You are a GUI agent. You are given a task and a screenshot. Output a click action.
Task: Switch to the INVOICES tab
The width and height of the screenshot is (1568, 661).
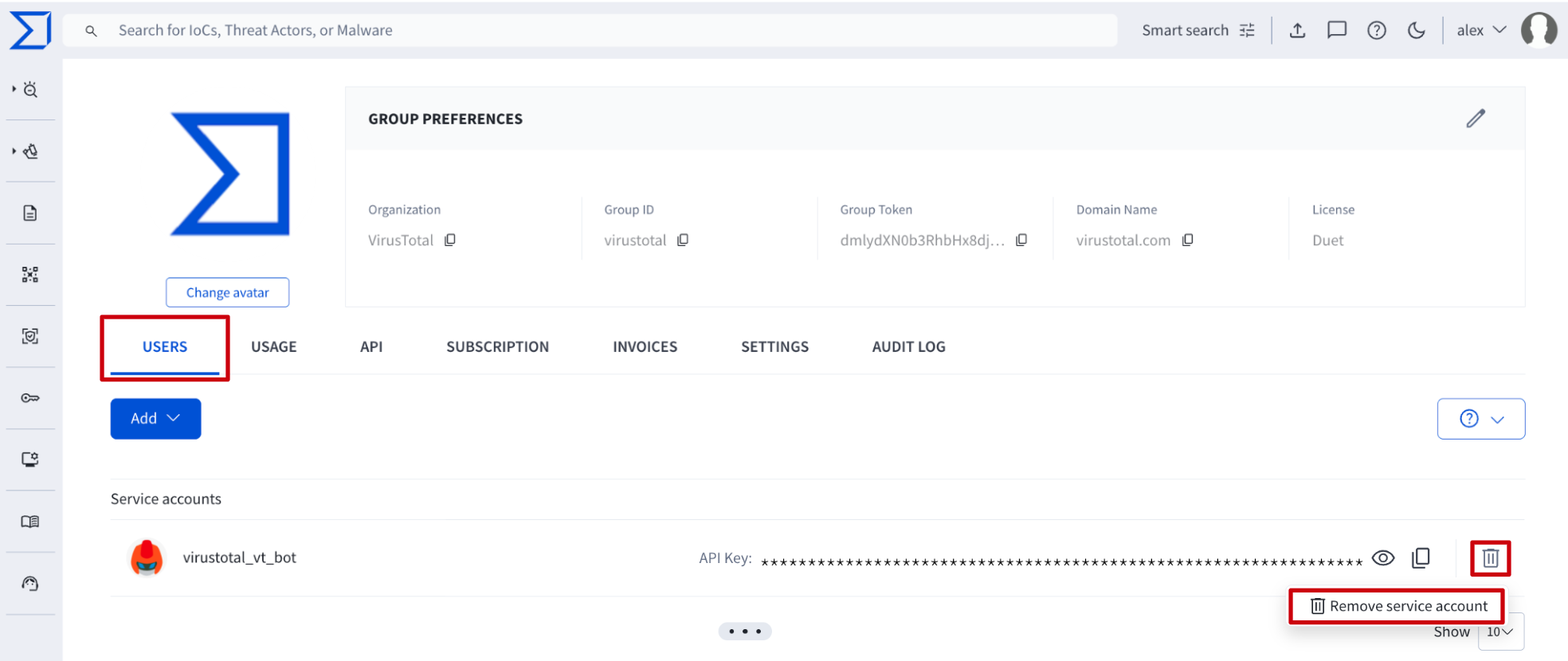[x=645, y=347]
